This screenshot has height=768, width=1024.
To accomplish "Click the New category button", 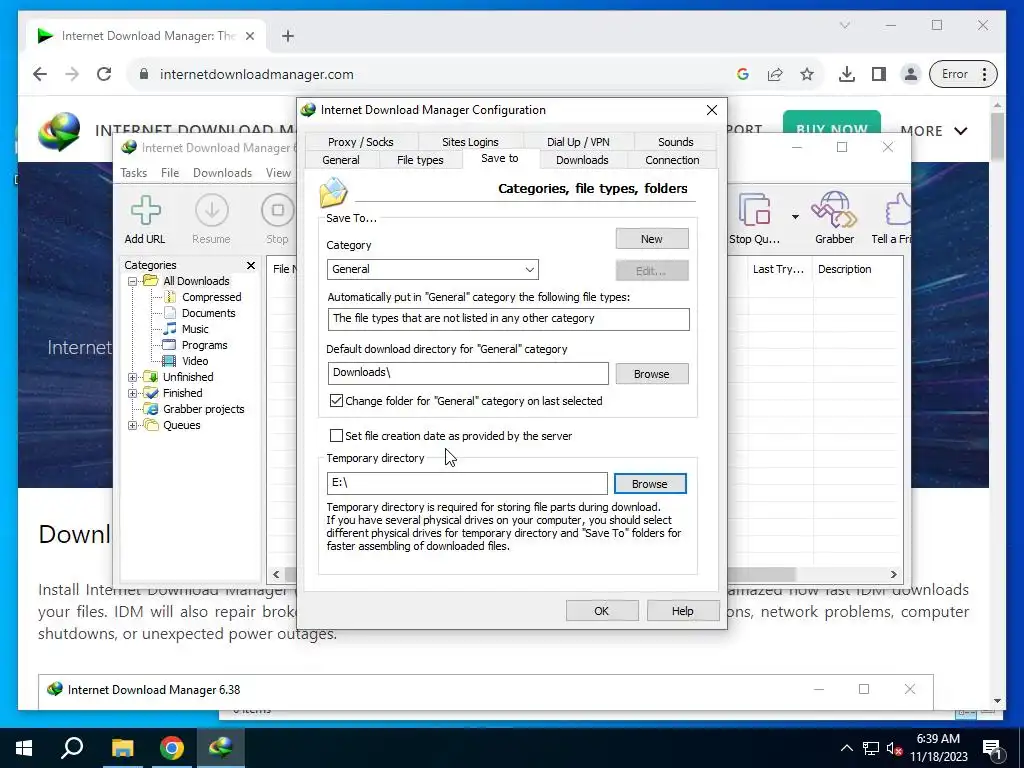I will tap(652, 239).
